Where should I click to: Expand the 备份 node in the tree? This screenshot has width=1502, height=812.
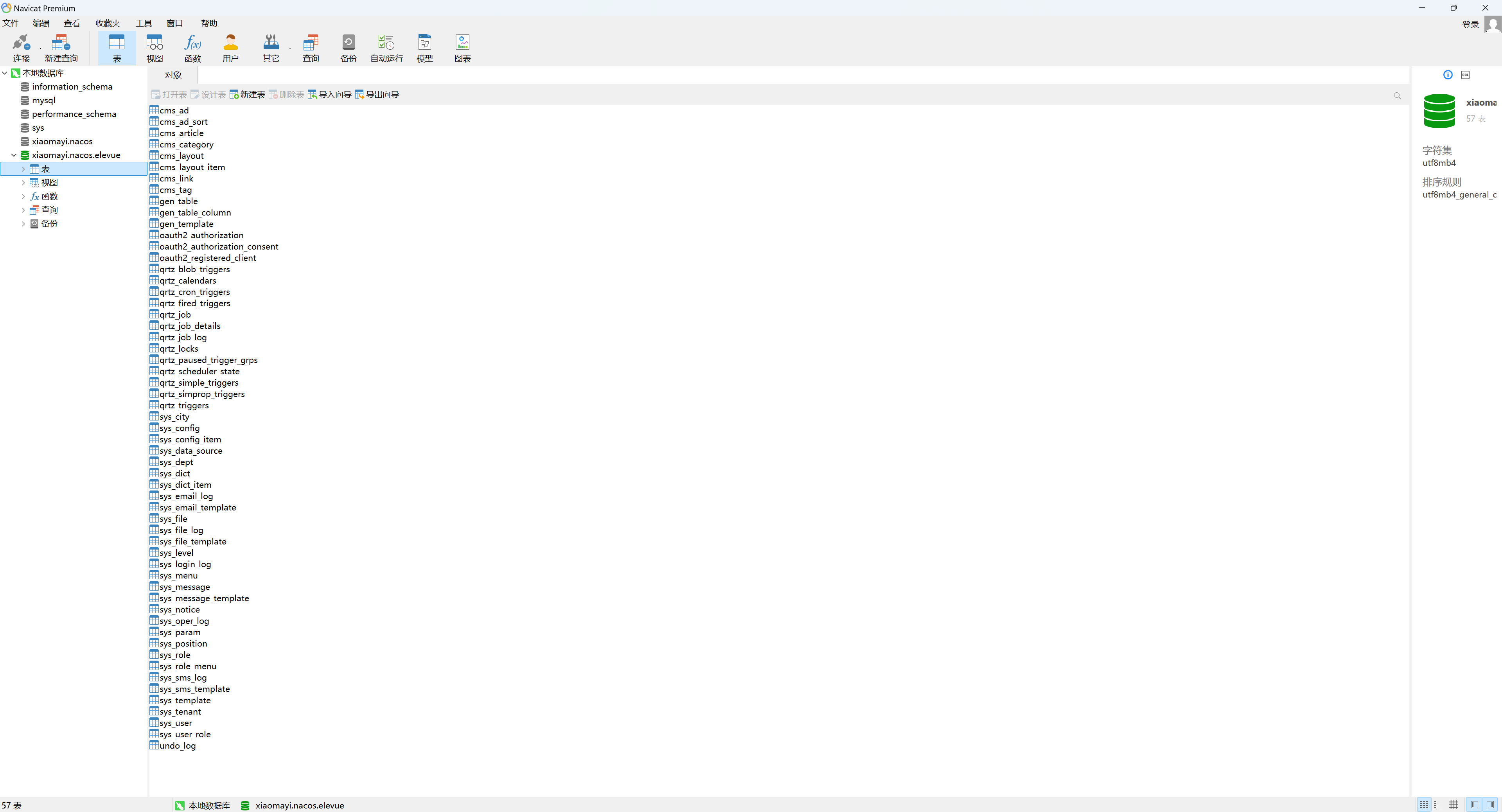23,224
